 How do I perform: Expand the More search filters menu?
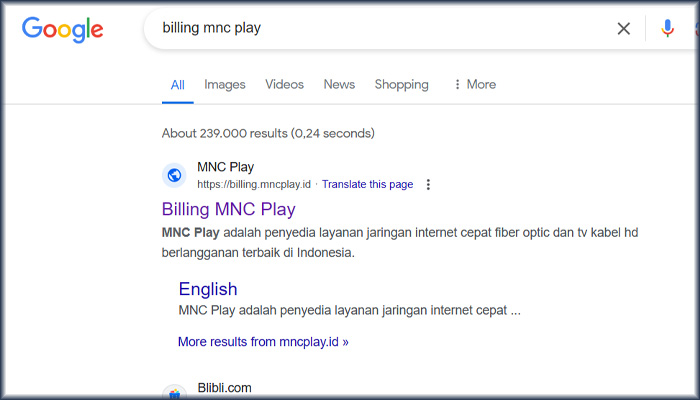click(x=475, y=84)
